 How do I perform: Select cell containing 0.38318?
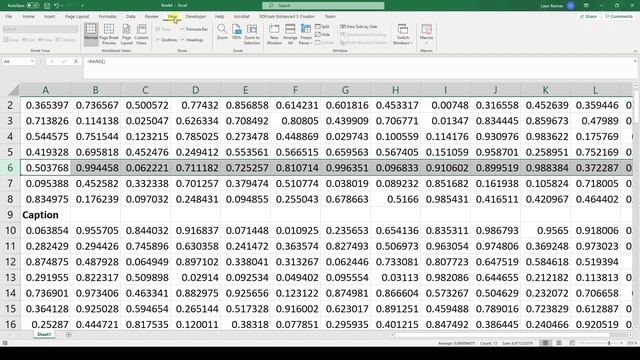[x=246, y=324]
